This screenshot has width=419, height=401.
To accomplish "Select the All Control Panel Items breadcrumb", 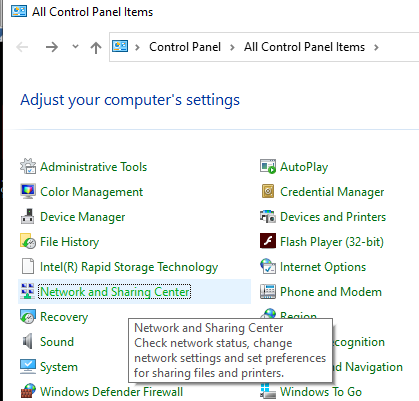I will click(x=304, y=47).
